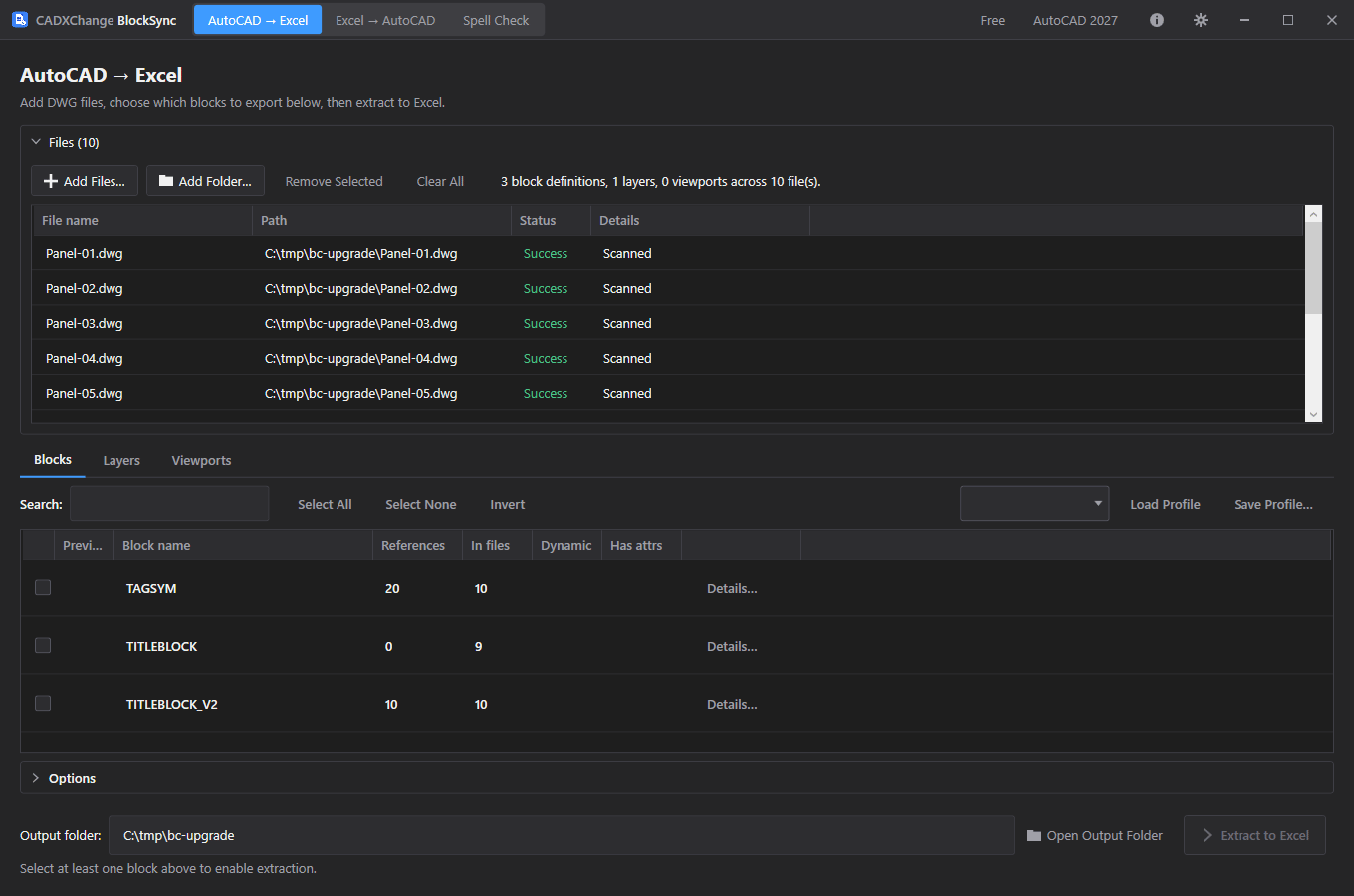Viewport: 1354px width, 896px height.
Task: Click Load Profile
Action: [x=1165, y=505]
